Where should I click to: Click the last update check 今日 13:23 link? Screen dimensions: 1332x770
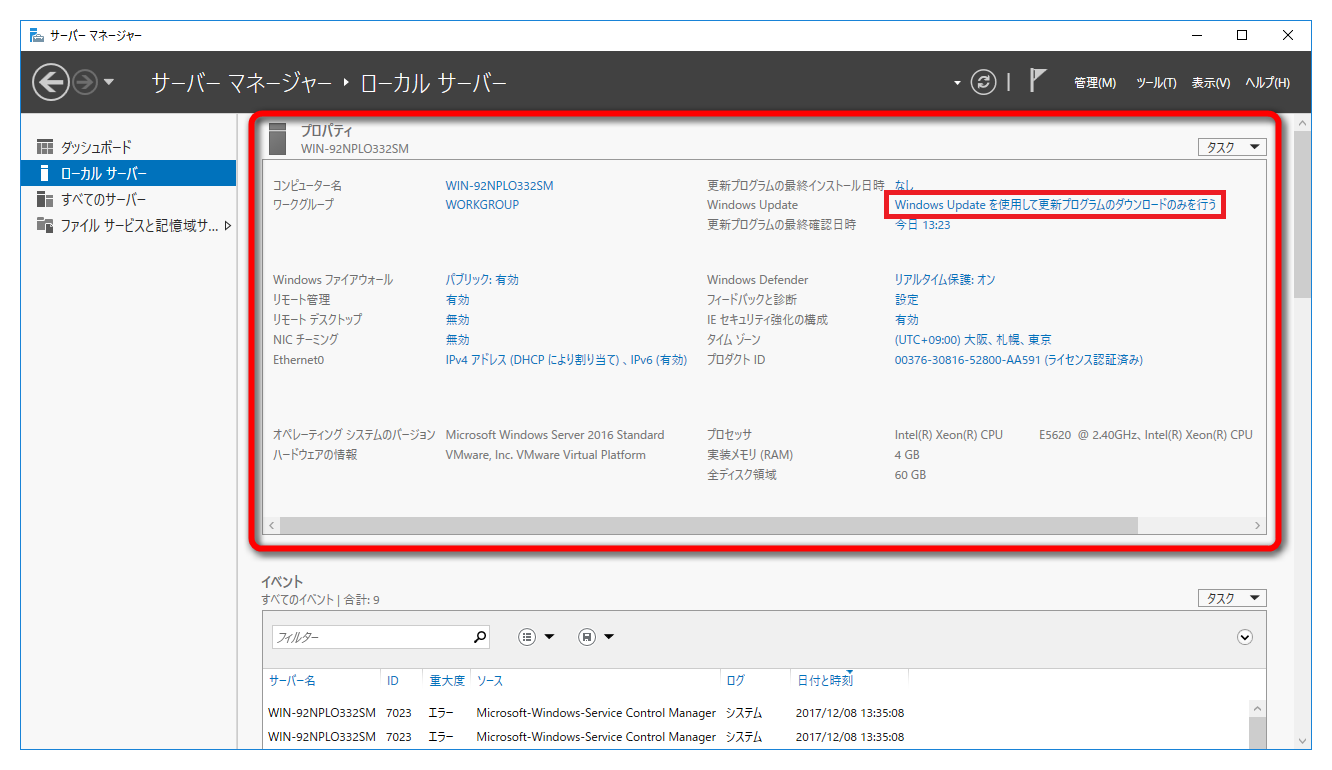coord(922,225)
